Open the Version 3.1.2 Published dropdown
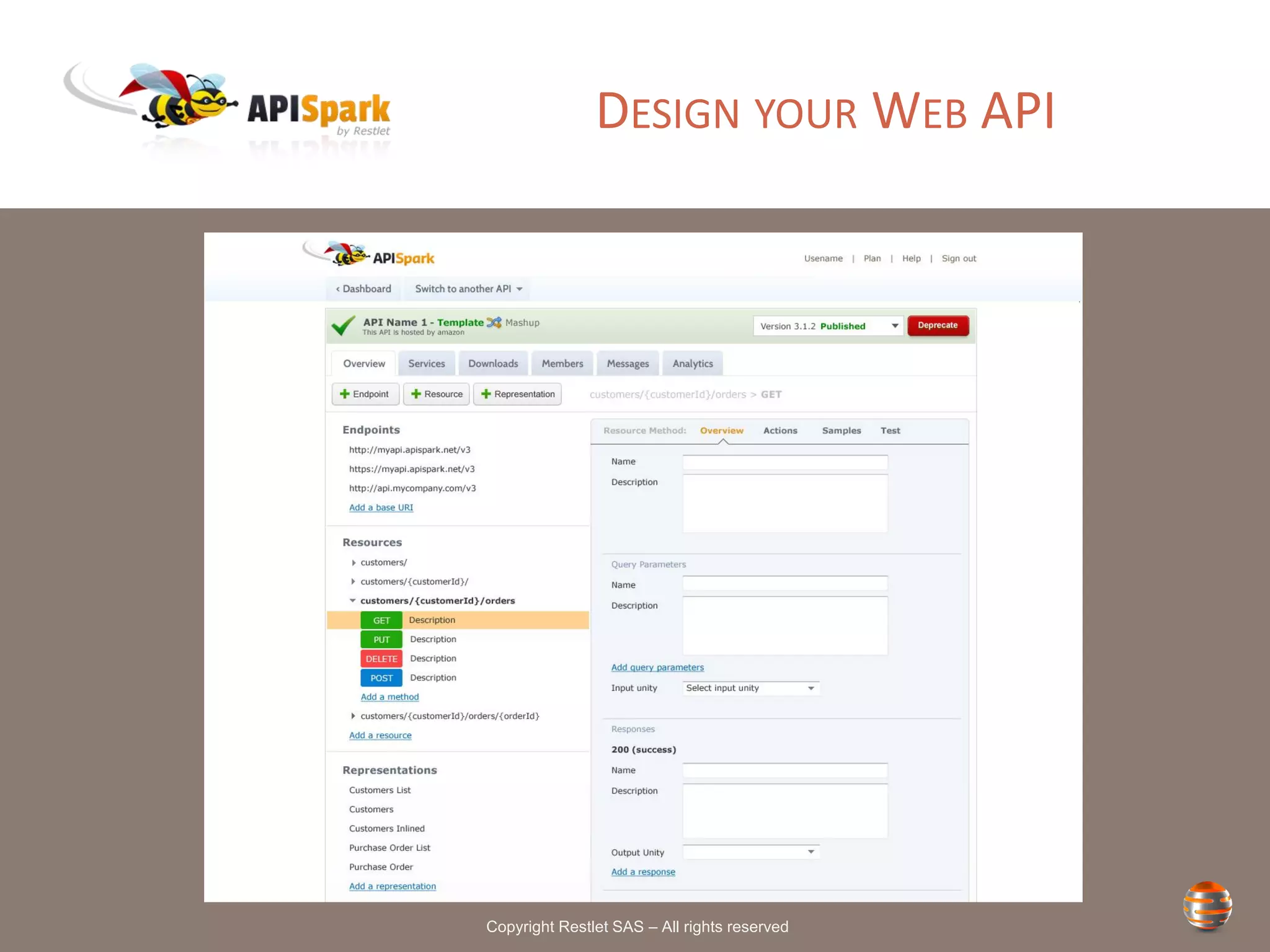Screen dimensions: 1270x952 click(x=828, y=326)
